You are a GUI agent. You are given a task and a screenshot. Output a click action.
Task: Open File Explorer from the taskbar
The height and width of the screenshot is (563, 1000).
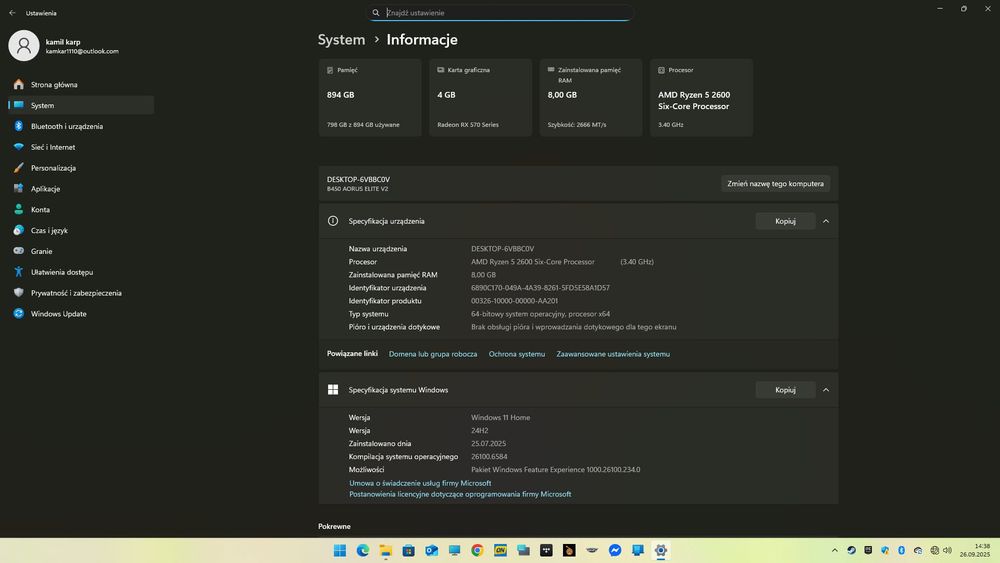tap(386, 550)
